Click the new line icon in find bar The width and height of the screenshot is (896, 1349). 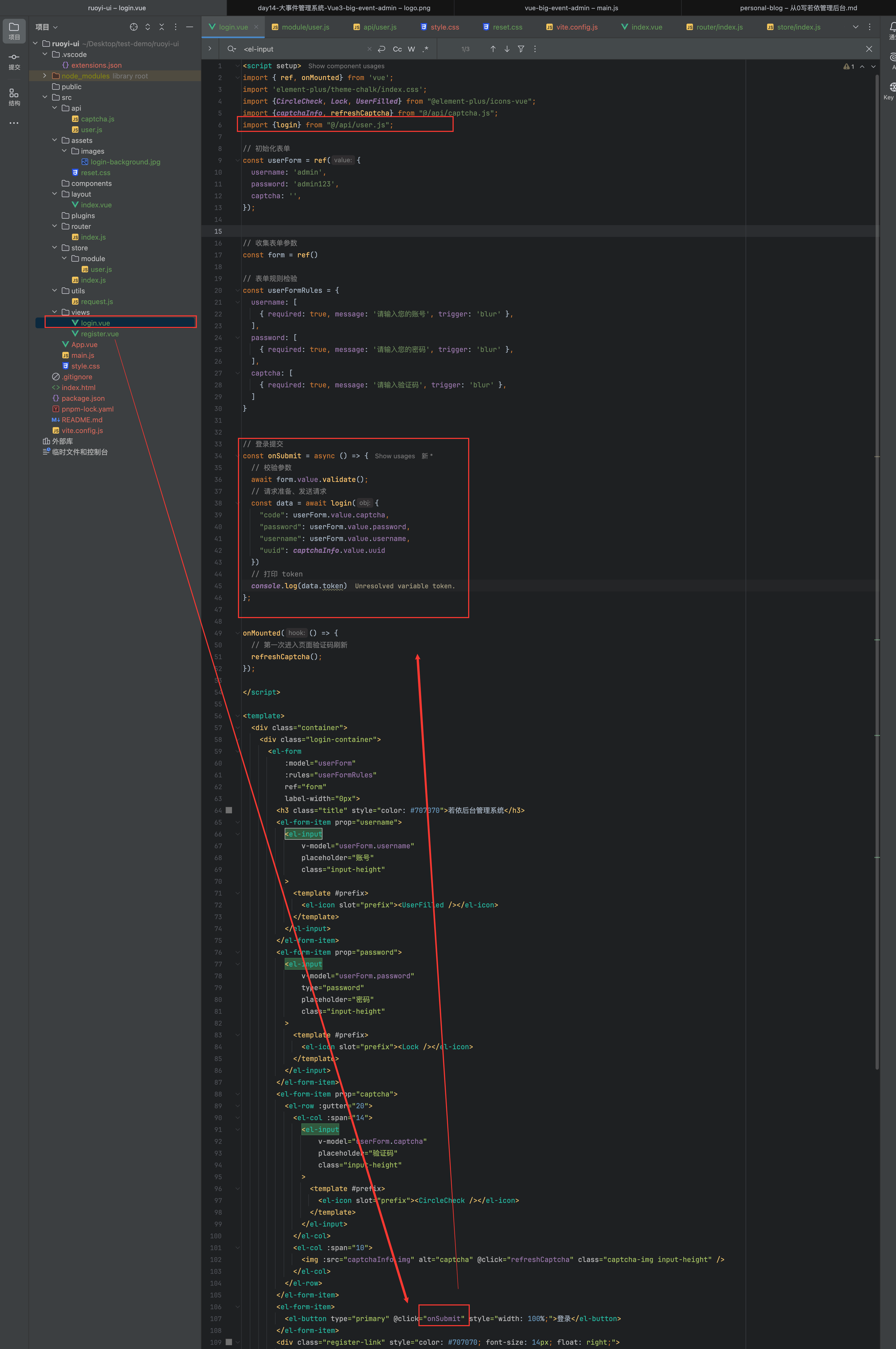click(x=382, y=49)
